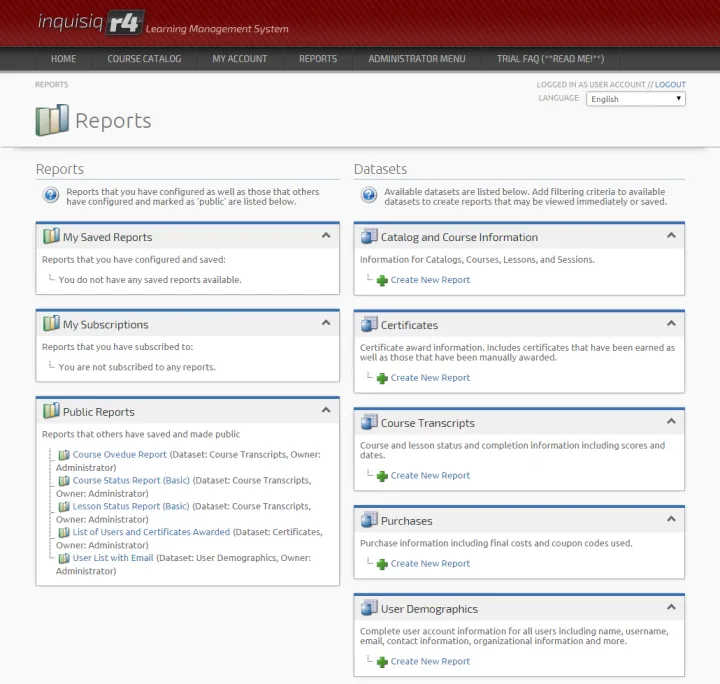Click the help icon in the Reports section
720x684 pixels.
click(50, 196)
